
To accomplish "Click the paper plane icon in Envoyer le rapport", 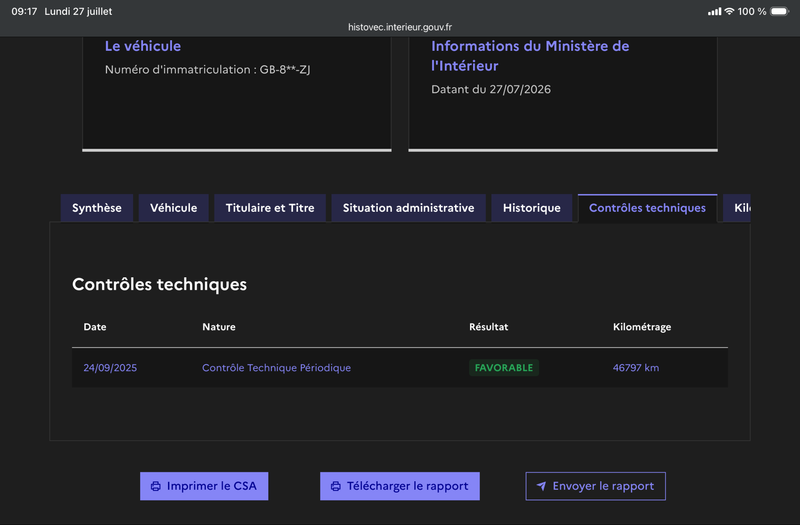I will (x=541, y=486).
